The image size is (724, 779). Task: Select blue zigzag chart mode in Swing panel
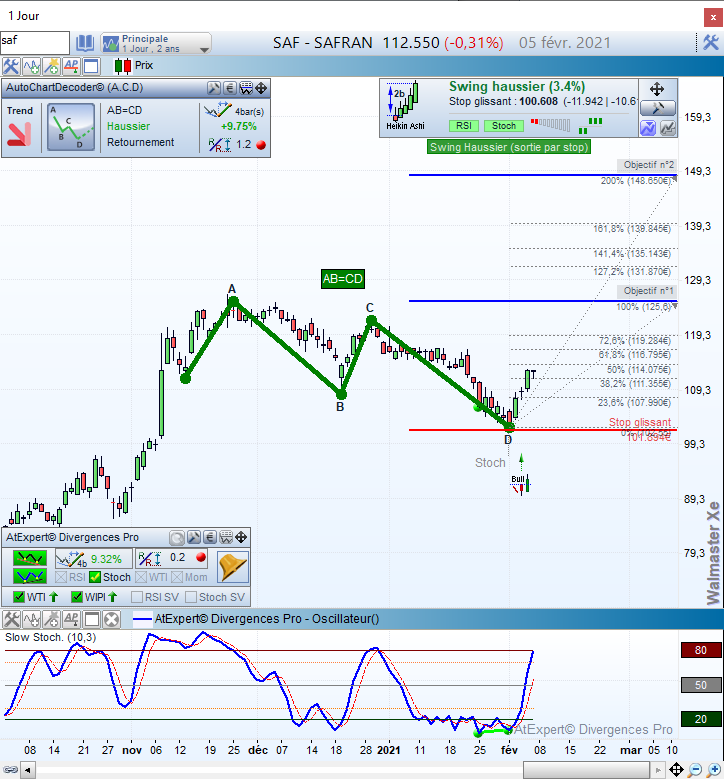(x=648, y=128)
